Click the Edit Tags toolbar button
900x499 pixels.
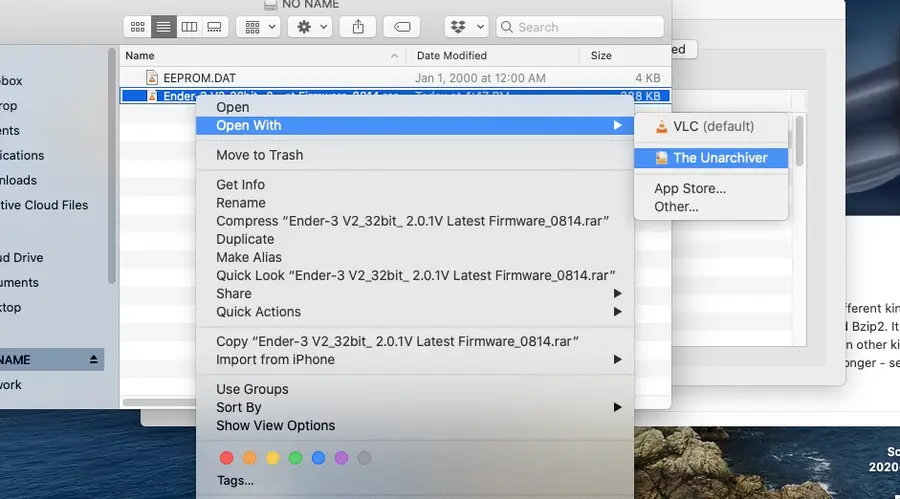coord(402,27)
